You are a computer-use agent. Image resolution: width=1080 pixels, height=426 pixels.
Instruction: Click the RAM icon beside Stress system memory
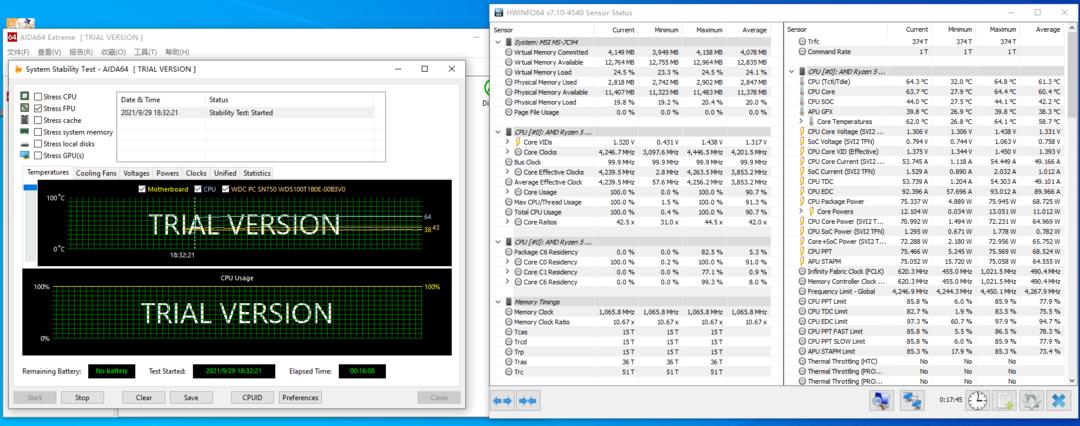25,132
